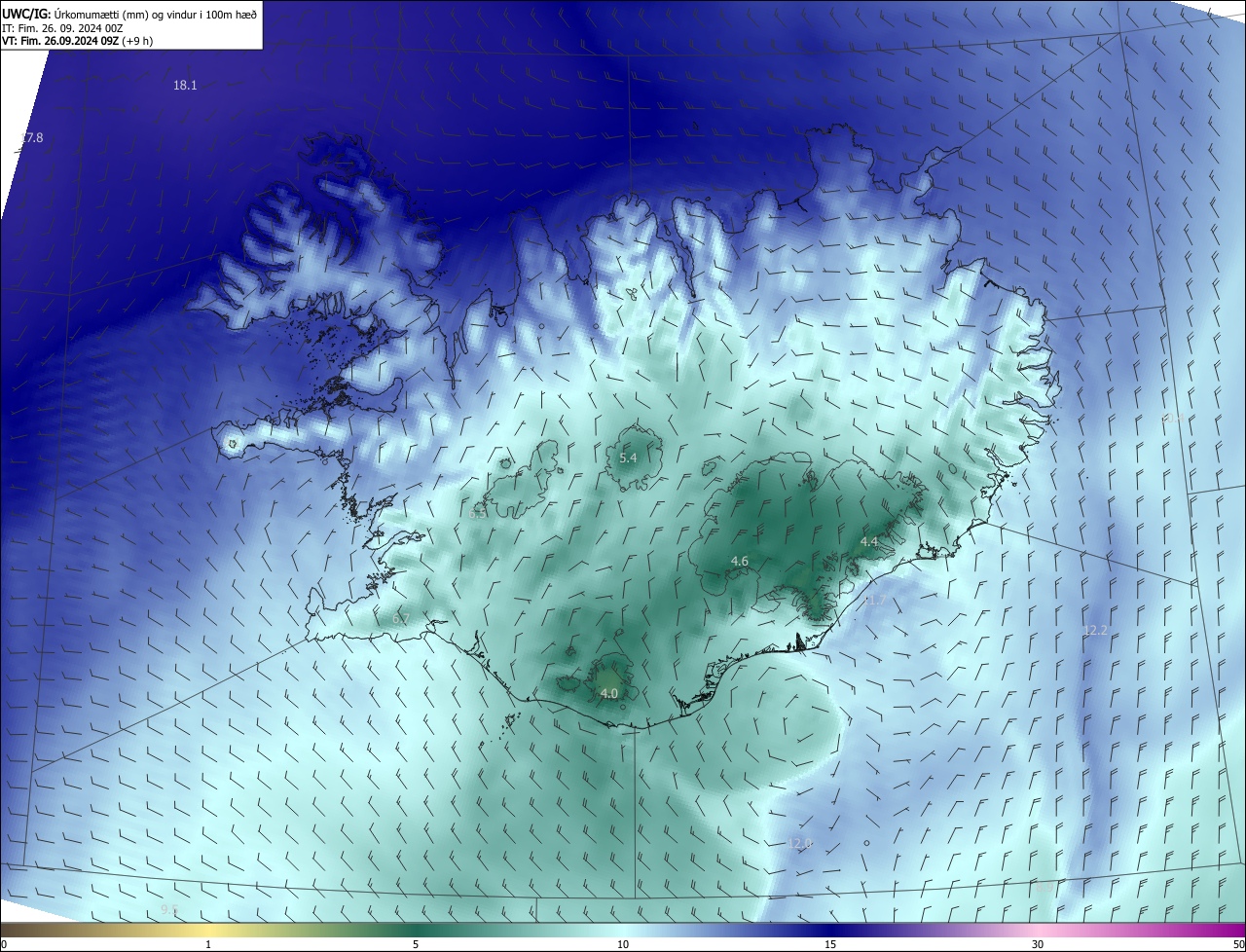Screen dimensions: 1246x952
Task: Click the 'IT: Fim. 26. 09. 2024 00Z' line
Action: [63, 27]
